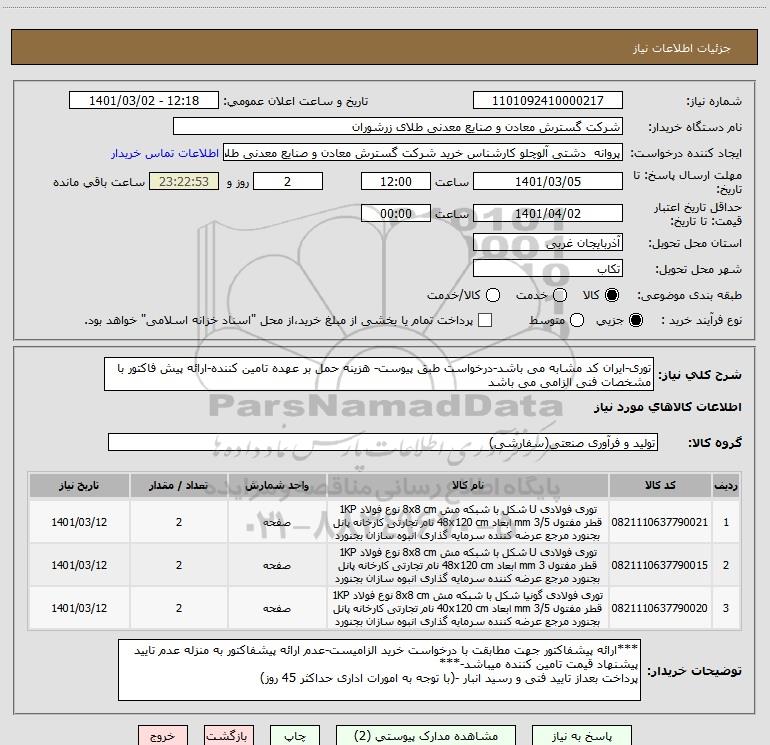Screen dimensions: 770x745
Task: Click product code 0821110637790020
Action: pyautogui.click(x=660, y=608)
